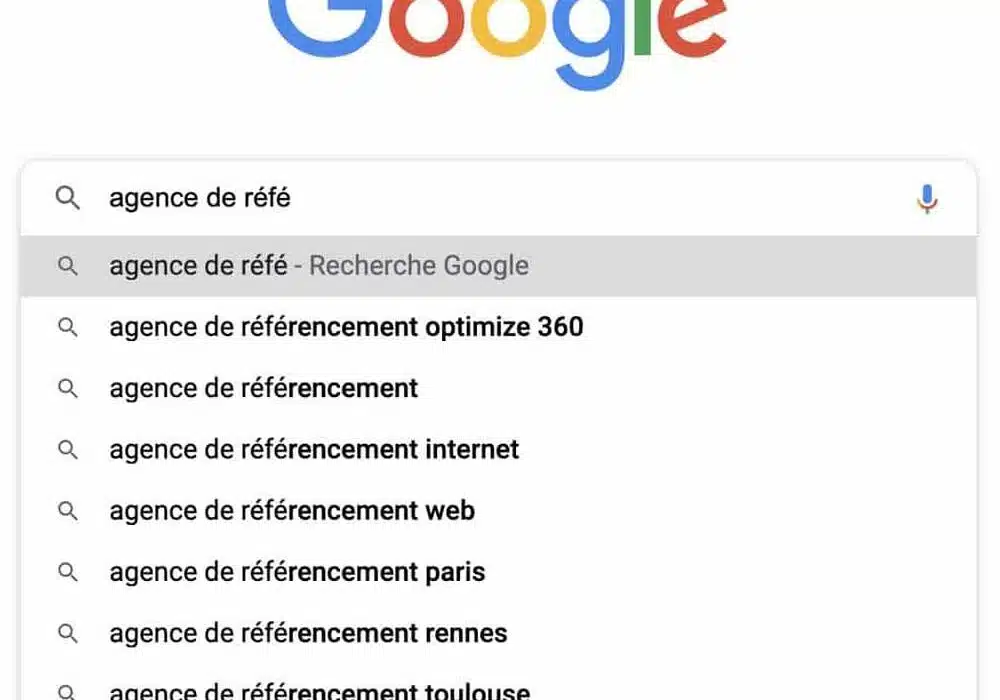The image size is (1000, 700).
Task: Click the search icon beside "rennes" suggestion
Action: click(x=68, y=634)
